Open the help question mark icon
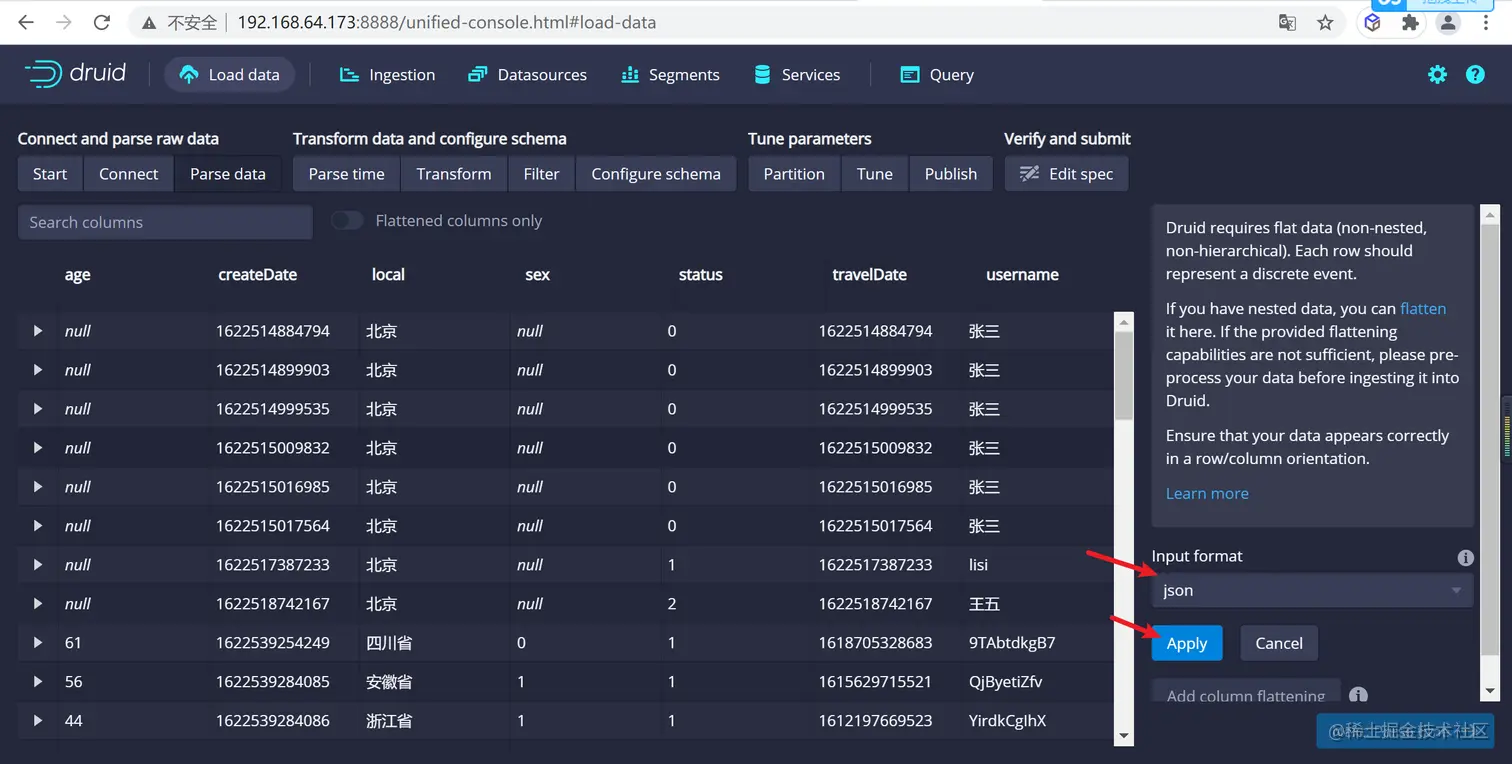The height and width of the screenshot is (764, 1512). click(1475, 74)
